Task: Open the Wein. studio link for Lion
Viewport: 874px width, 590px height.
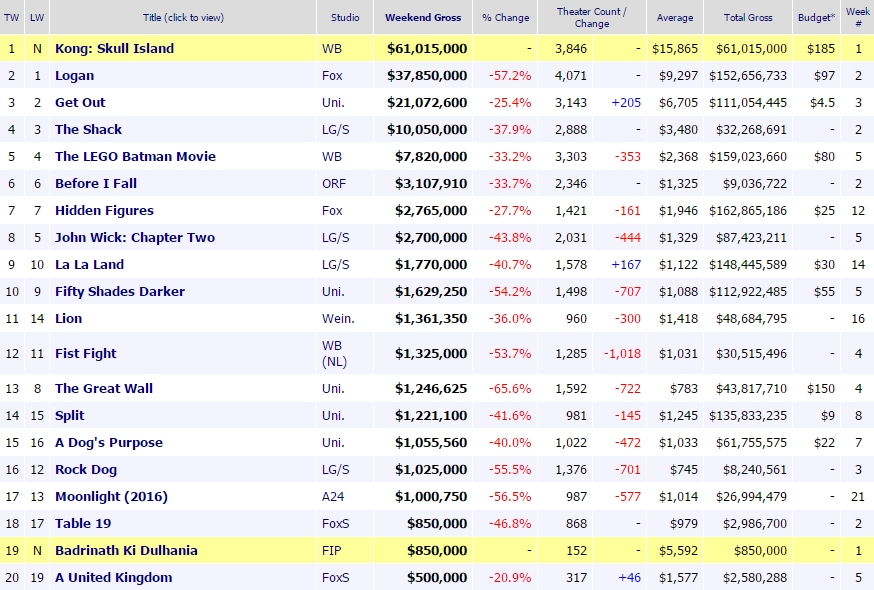Action: [338, 318]
